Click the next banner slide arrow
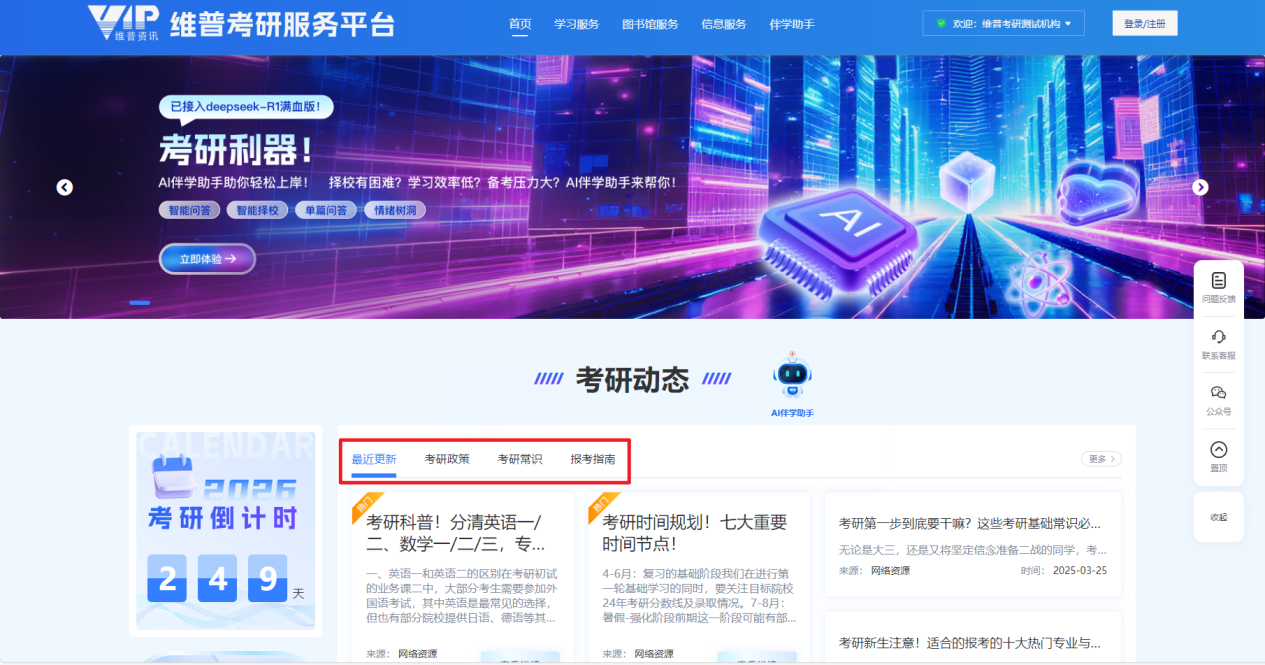 pyautogui.click(x=1200, y=187)
